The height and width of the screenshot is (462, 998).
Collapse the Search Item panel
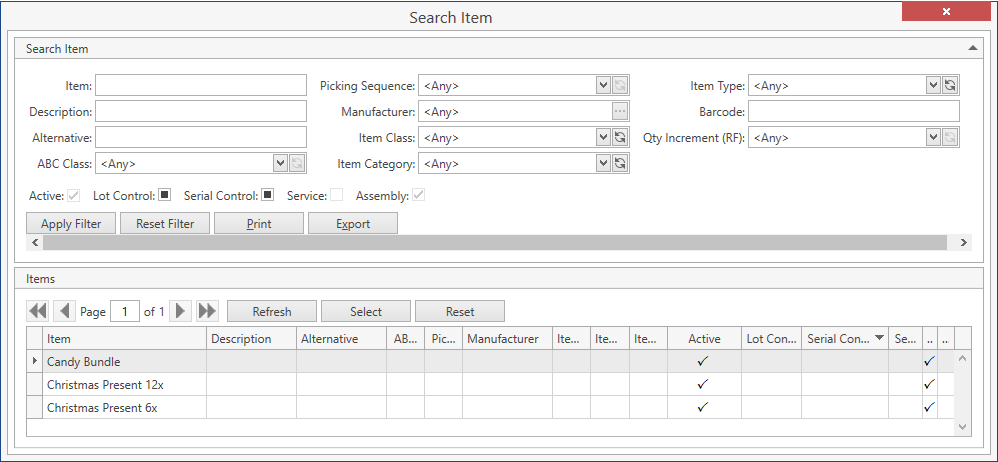(972, 48)
